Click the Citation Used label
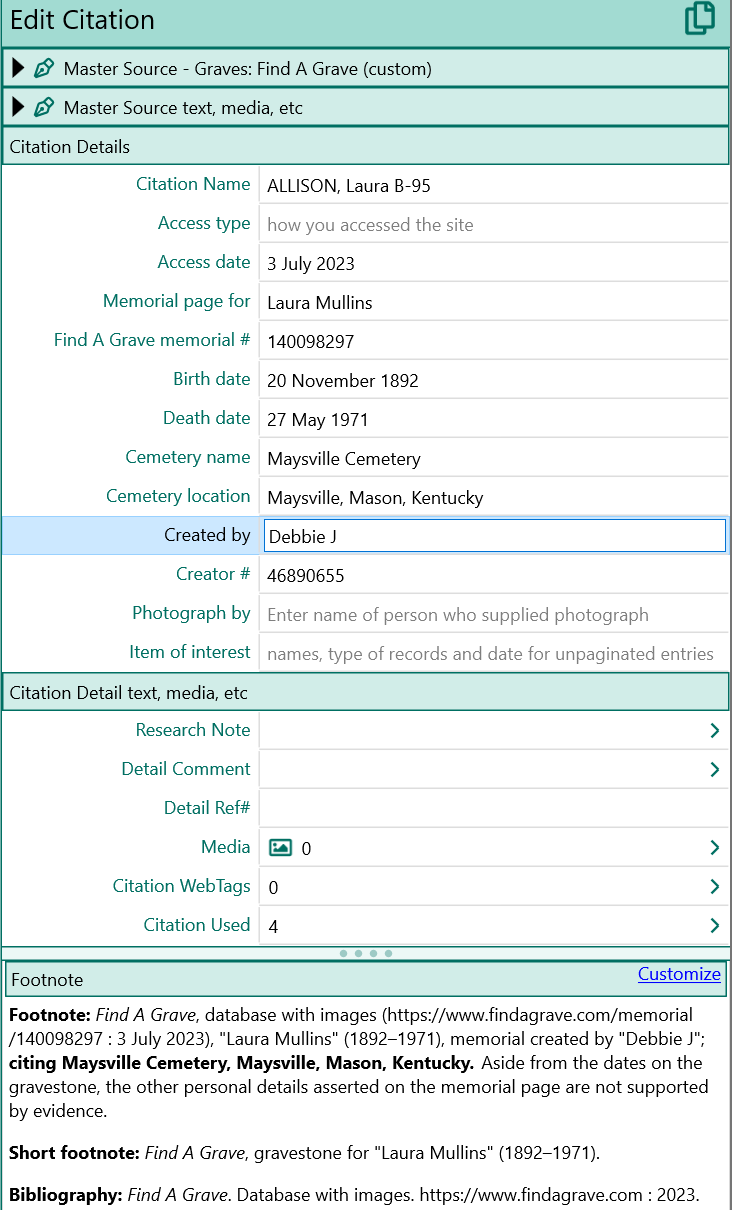 pyautogui.click(x=197, y=925)
